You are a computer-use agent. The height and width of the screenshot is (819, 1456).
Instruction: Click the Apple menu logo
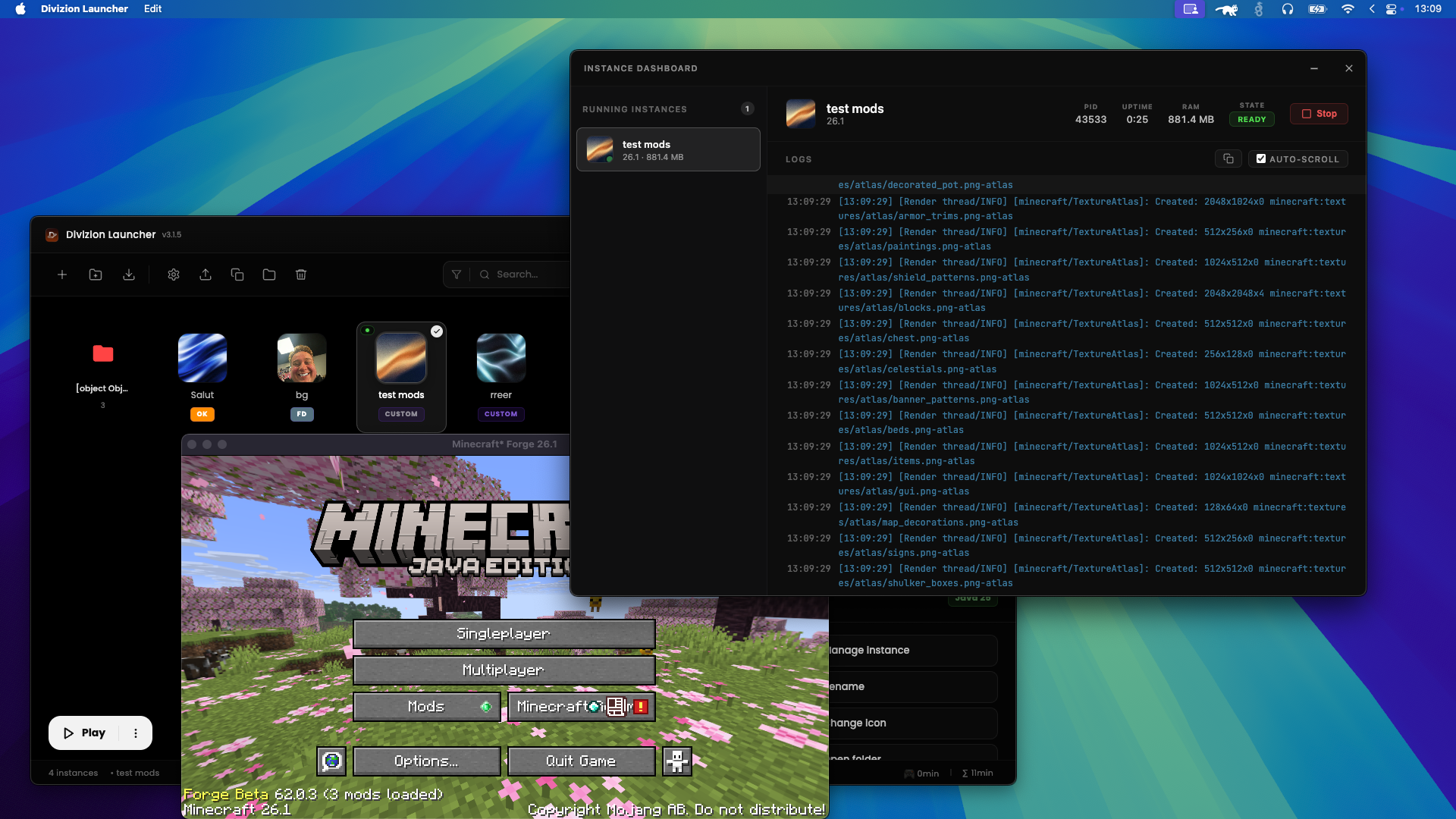[20, 9]
